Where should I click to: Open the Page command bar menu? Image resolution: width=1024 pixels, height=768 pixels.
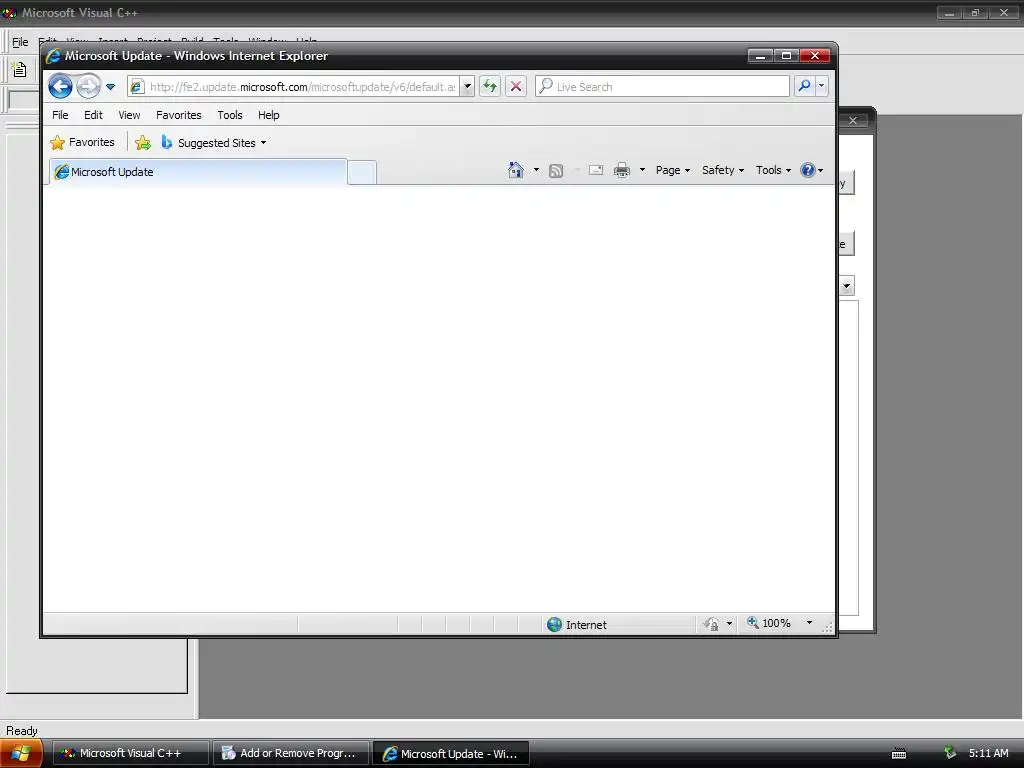pyautogui.click(x=673, y=170)
